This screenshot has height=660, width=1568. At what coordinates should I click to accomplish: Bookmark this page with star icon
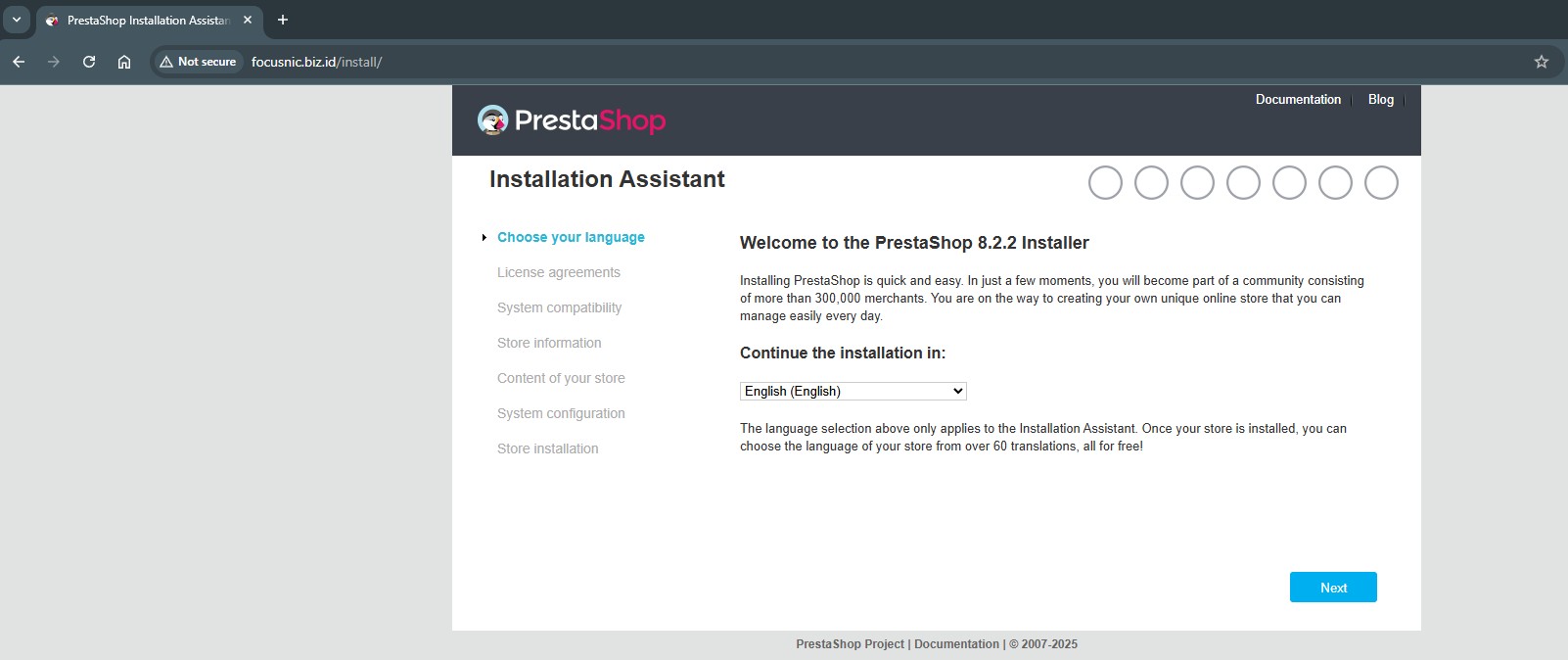click(1542, 62)
